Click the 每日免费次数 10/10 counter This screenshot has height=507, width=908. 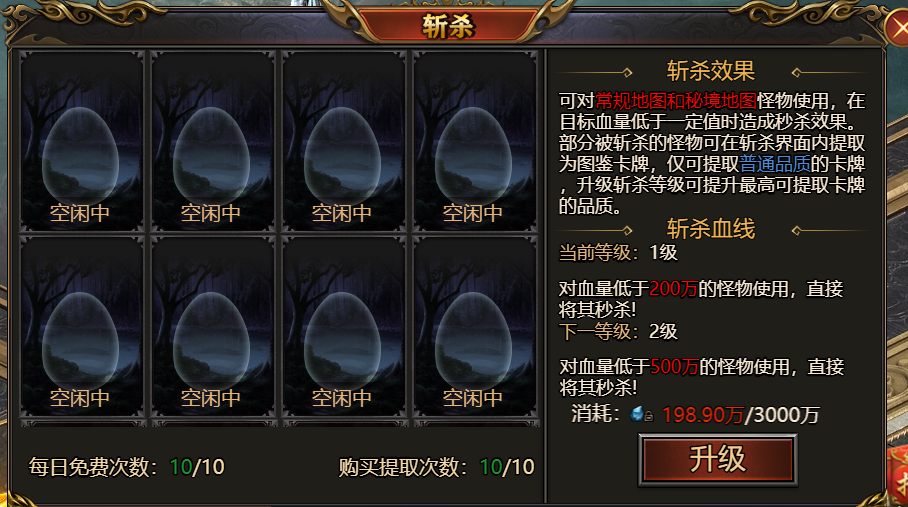click(127, 466)
